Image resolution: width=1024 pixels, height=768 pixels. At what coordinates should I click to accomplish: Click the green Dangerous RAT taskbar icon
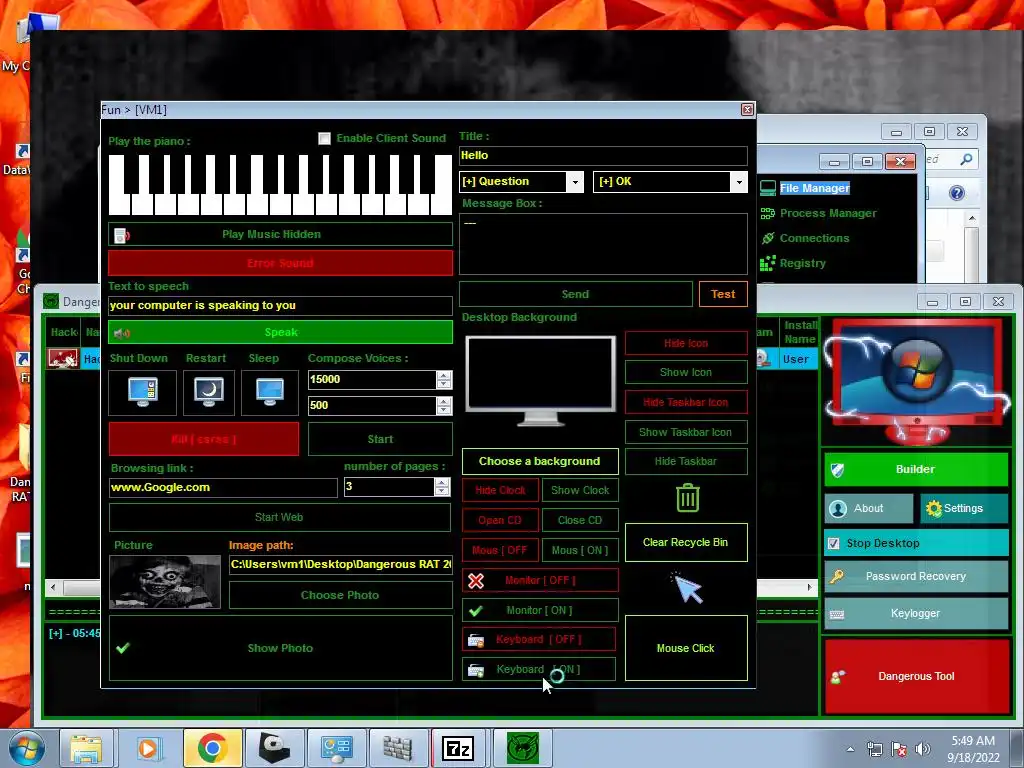coord(522,748)
